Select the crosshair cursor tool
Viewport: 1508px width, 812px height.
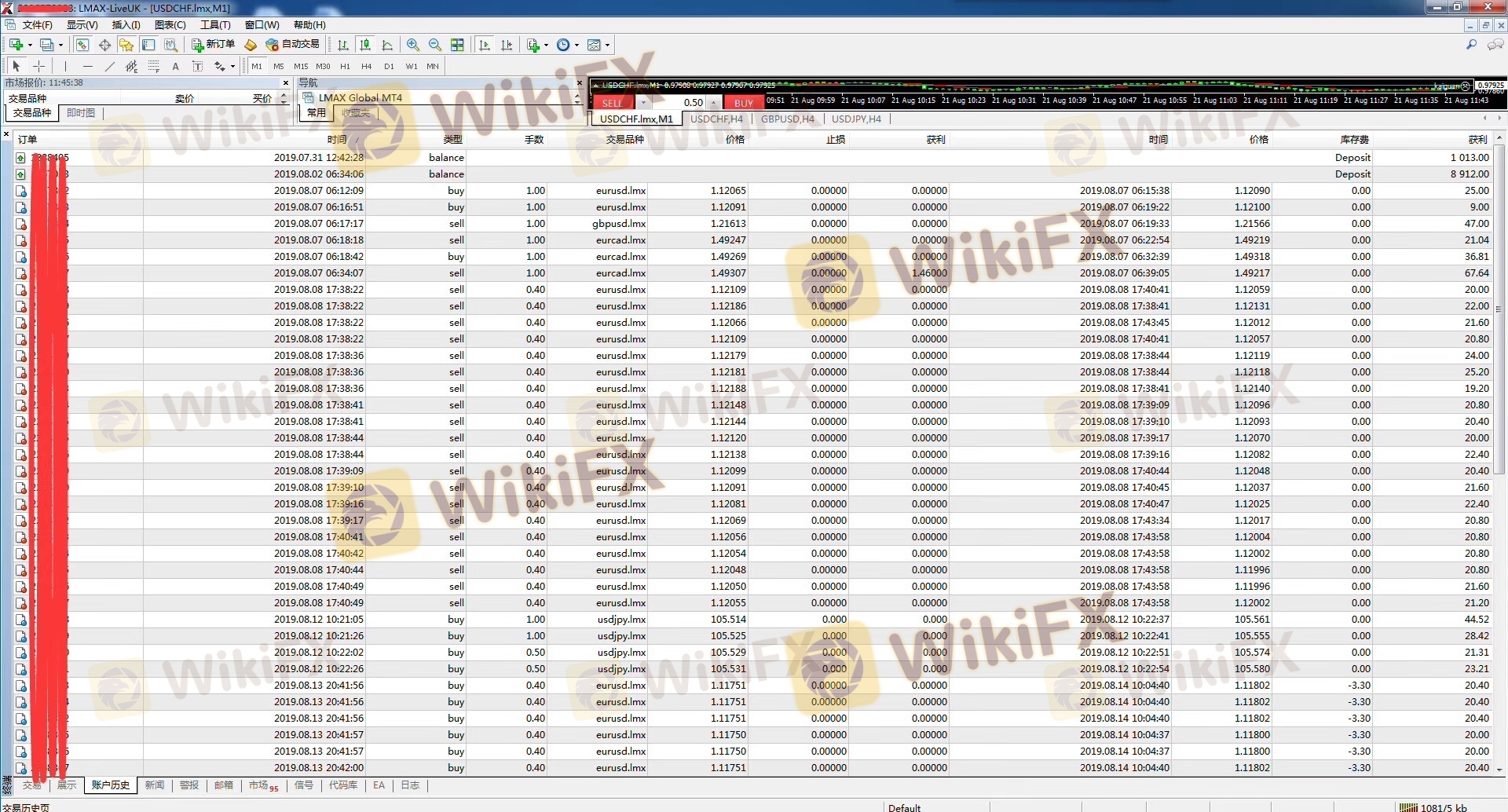[38, 67]
